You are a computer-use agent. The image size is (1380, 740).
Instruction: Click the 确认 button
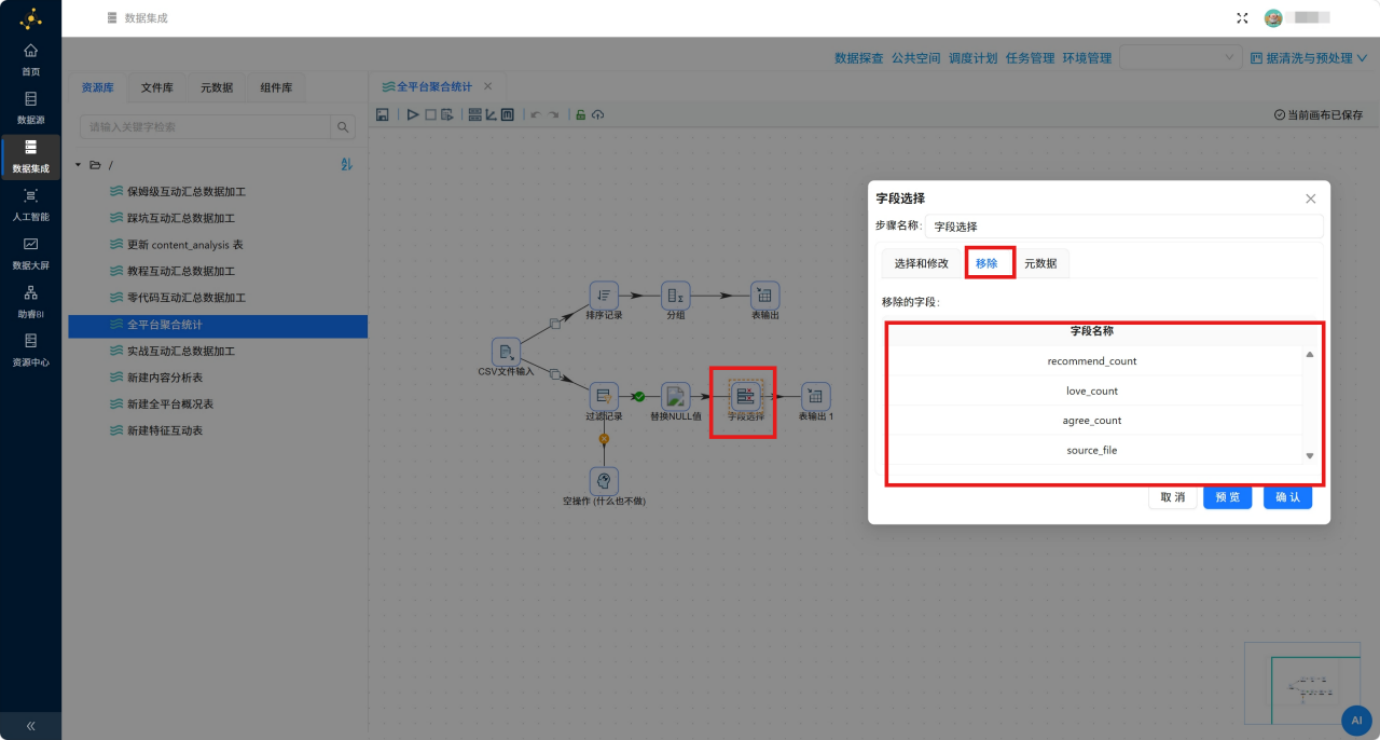1287,497
